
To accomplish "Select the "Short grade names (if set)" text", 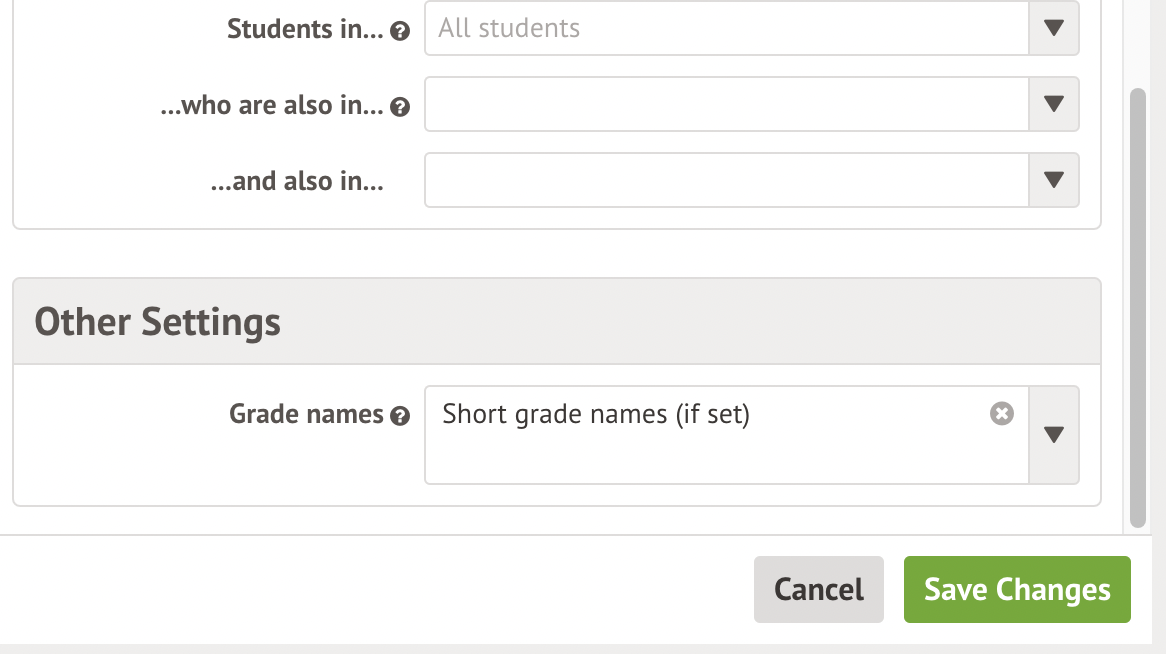I will (x=596, y=414).
